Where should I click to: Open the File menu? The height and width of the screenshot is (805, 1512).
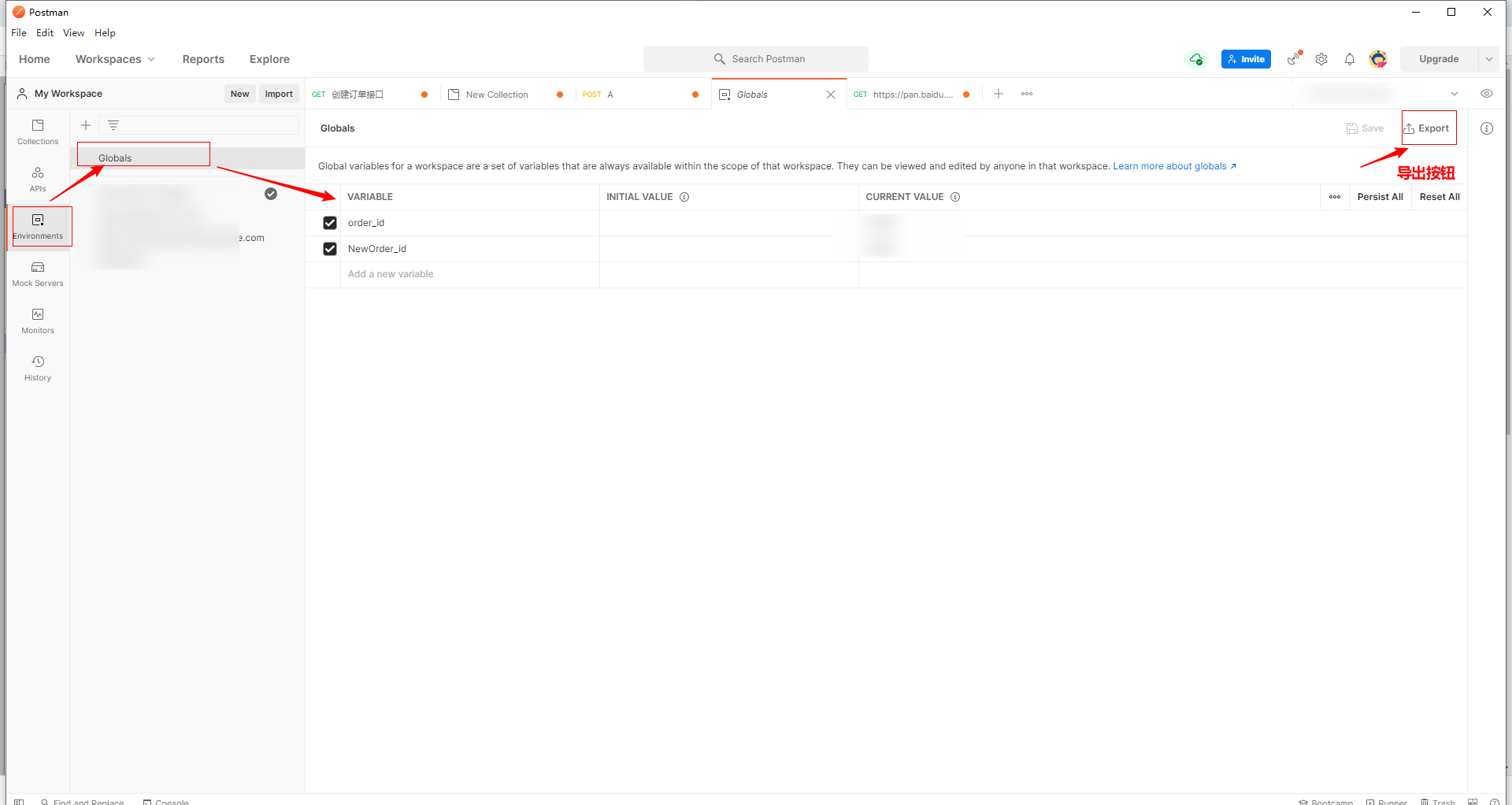tap(19, 32)
